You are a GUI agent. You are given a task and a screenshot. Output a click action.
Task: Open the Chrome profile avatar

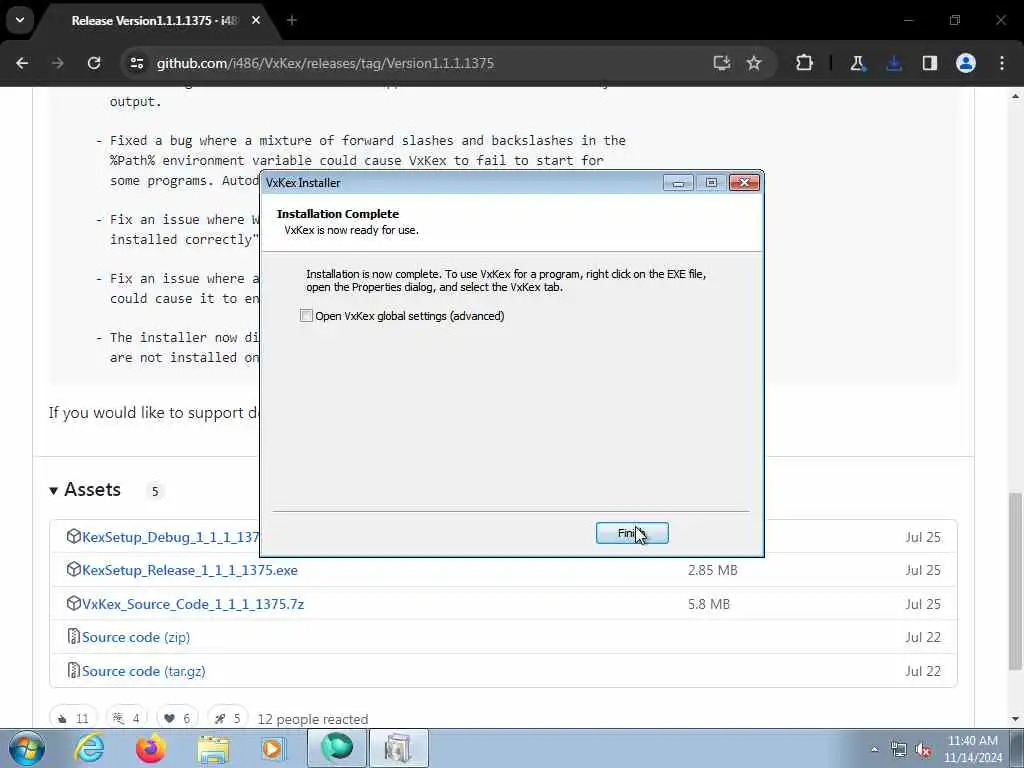(966, 63)
